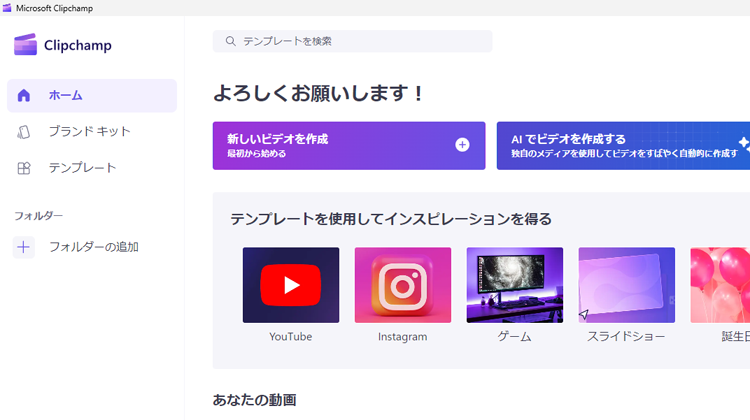Click AI でビデオを作成する button

click(623, 145)
